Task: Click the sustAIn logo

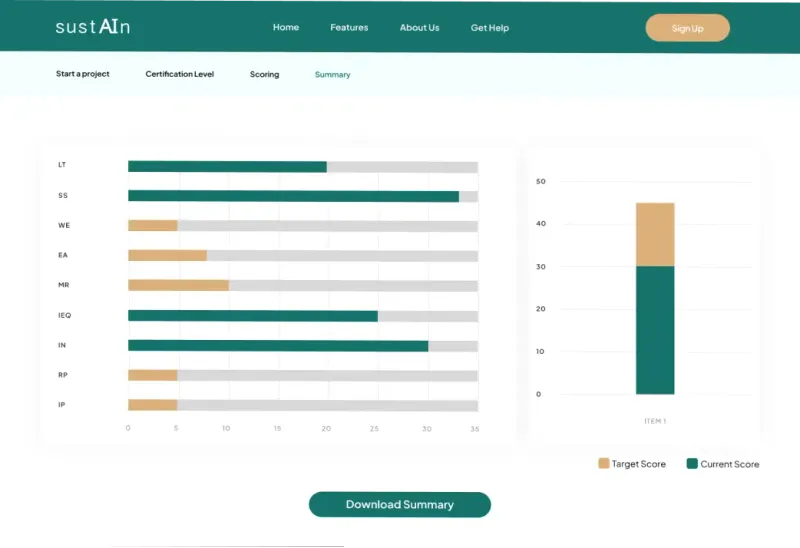Action: tap(92, 27)
